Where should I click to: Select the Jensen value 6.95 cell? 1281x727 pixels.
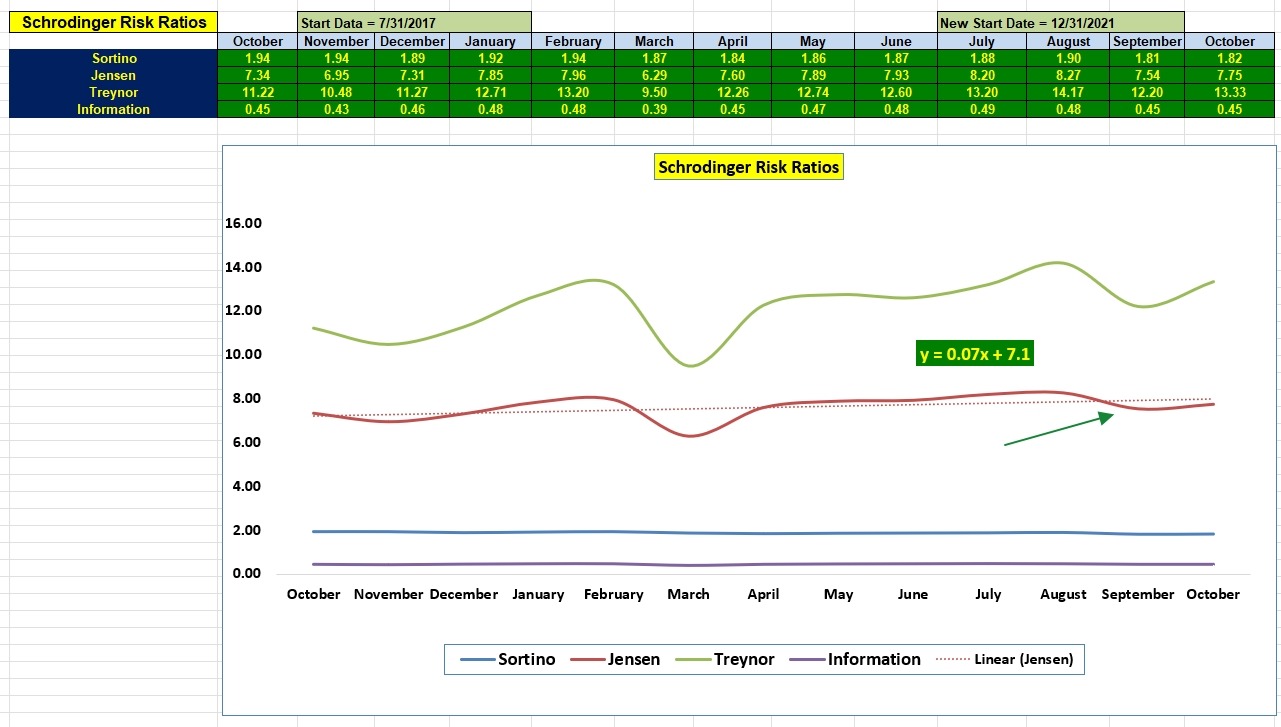(x=337, y=76)
